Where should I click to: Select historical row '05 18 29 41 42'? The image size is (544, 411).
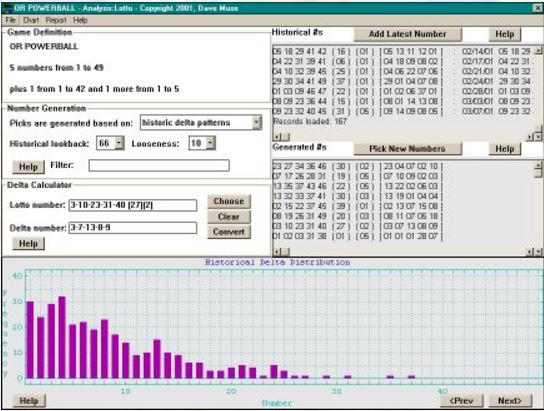tap(402, 52)
